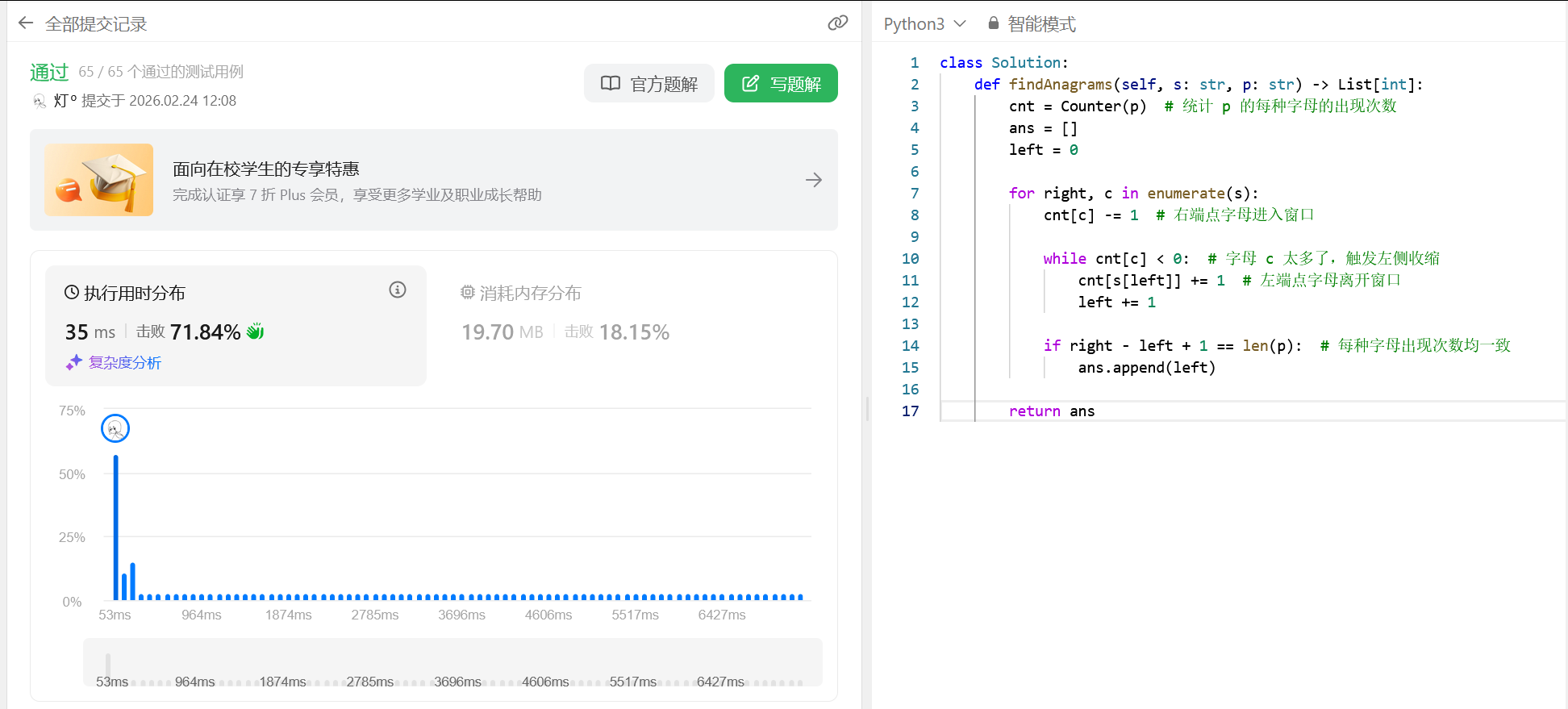The height and width of the screenshot is (709, 1568).
Task: Click the clapping hands icon beside 71.84%
Action: tap(256, 332)
